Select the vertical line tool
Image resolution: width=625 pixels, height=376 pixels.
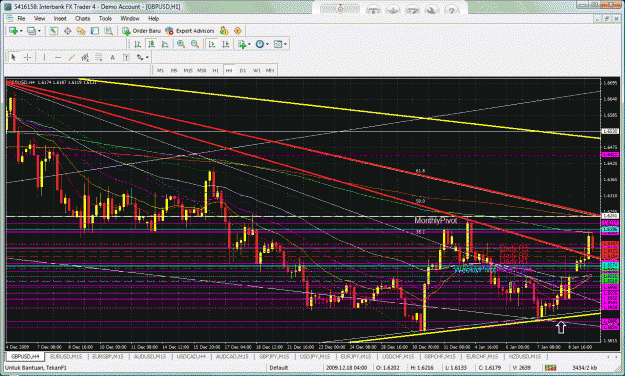44,57
